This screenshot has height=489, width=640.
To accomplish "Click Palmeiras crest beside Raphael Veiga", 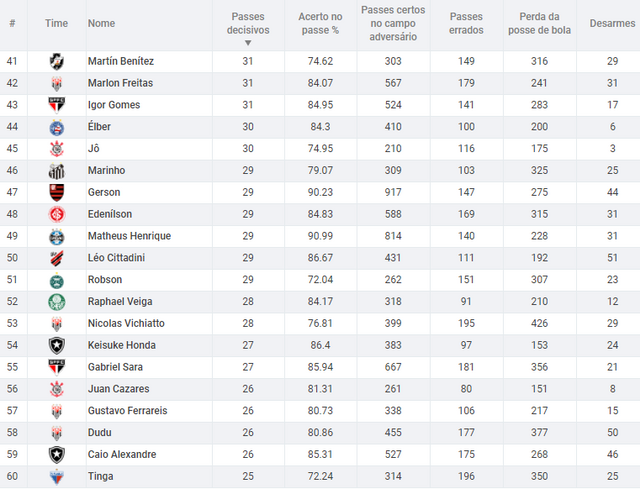I will [57, 302].
